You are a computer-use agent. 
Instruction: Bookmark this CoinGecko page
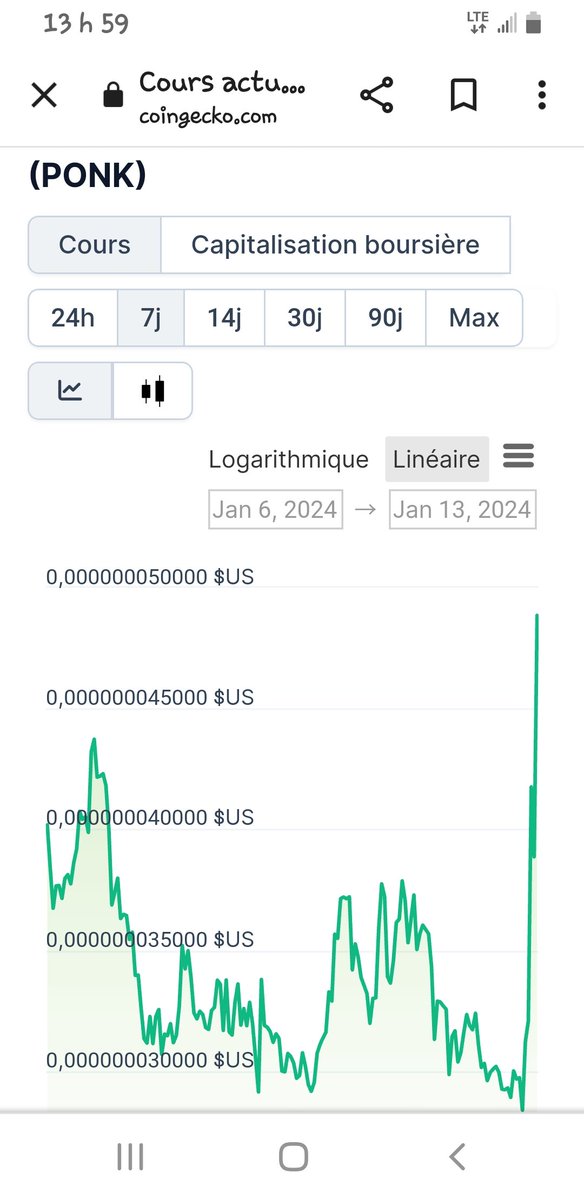tap(463, 96)
